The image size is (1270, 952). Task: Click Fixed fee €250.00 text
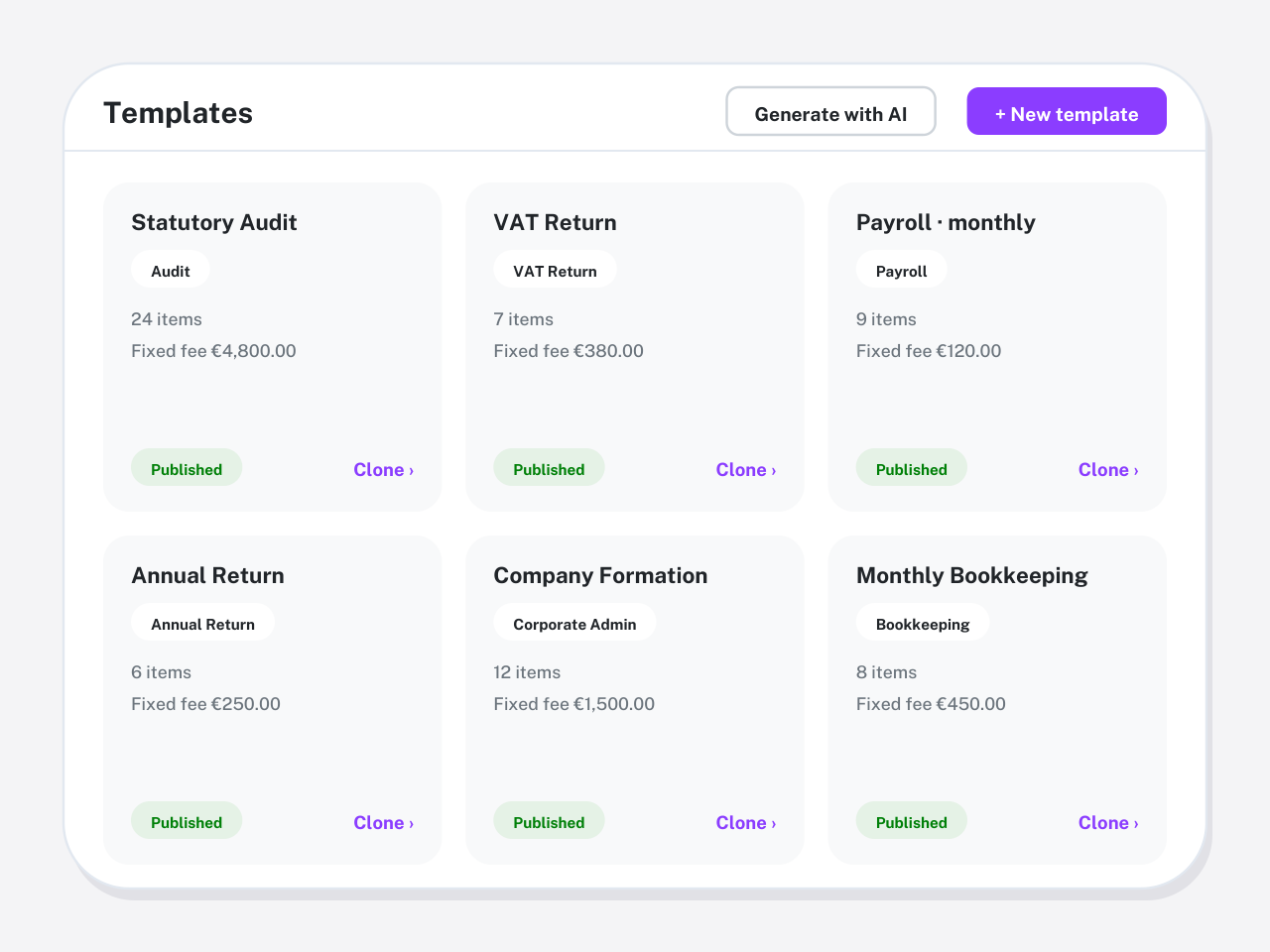click(205, 704)
